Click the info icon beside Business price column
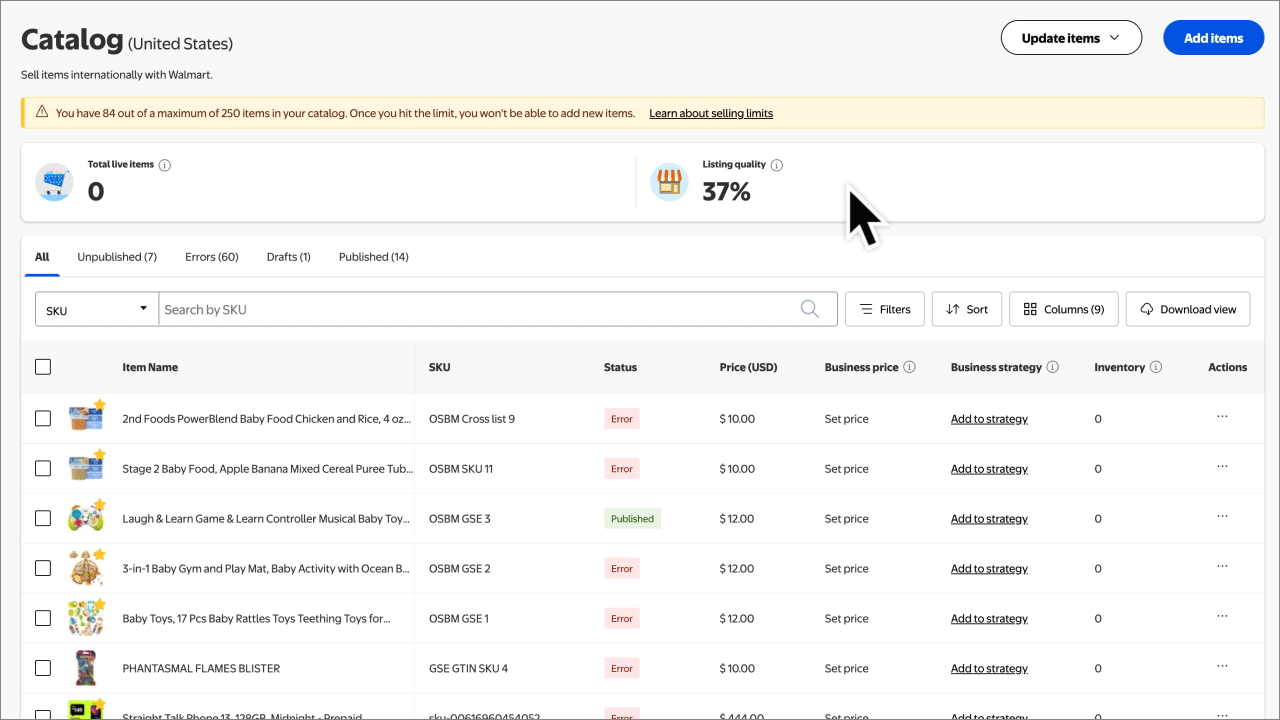Image resolution: width=1280 pixels, height=720 pixels. coord(909,366)
